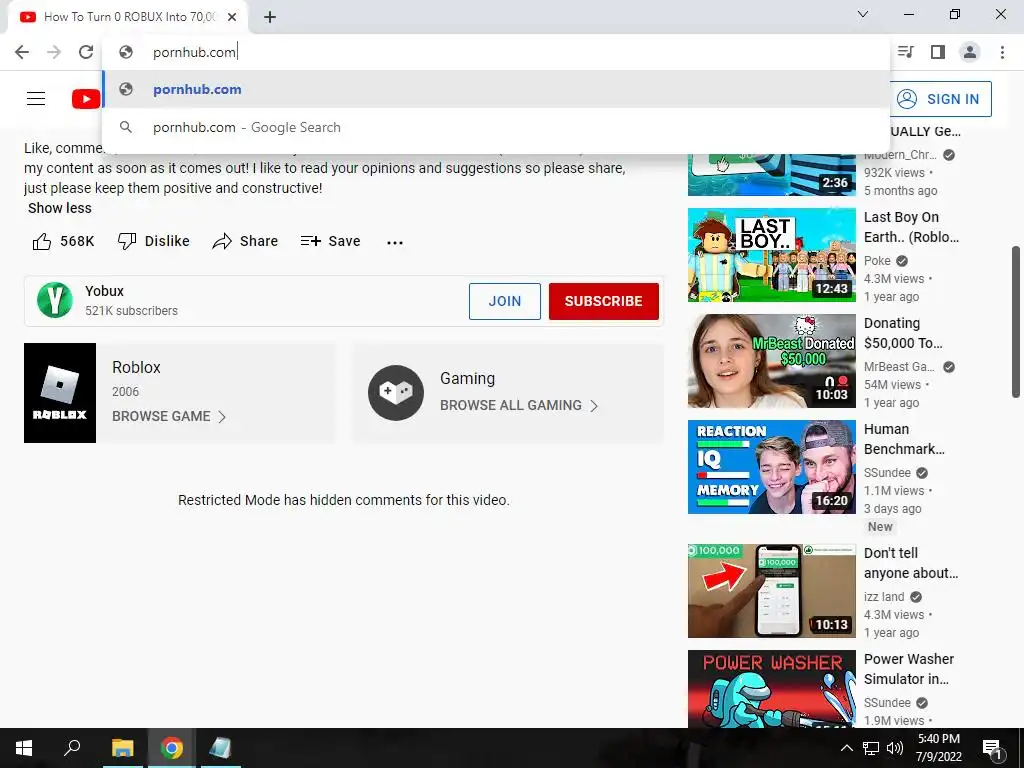Choose the Google Search suggestion row
The width and height of the screenshot is (1024, 768).
[496, 127]
